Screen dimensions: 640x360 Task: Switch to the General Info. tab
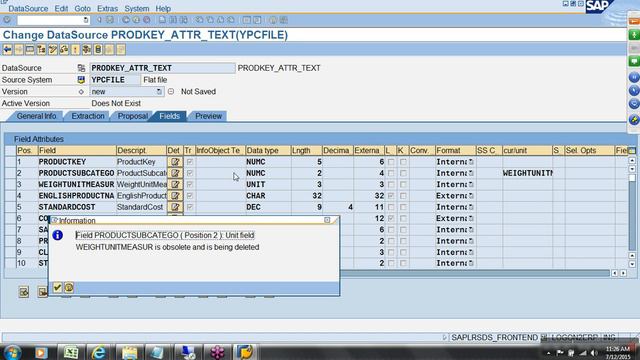[36, 116]
